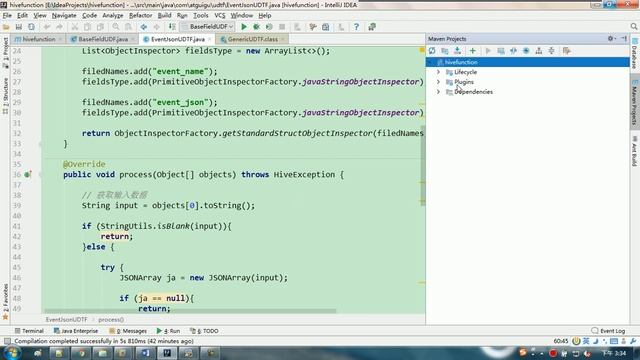Click the override gutter icon at line 36

click(x=28, y=175)
